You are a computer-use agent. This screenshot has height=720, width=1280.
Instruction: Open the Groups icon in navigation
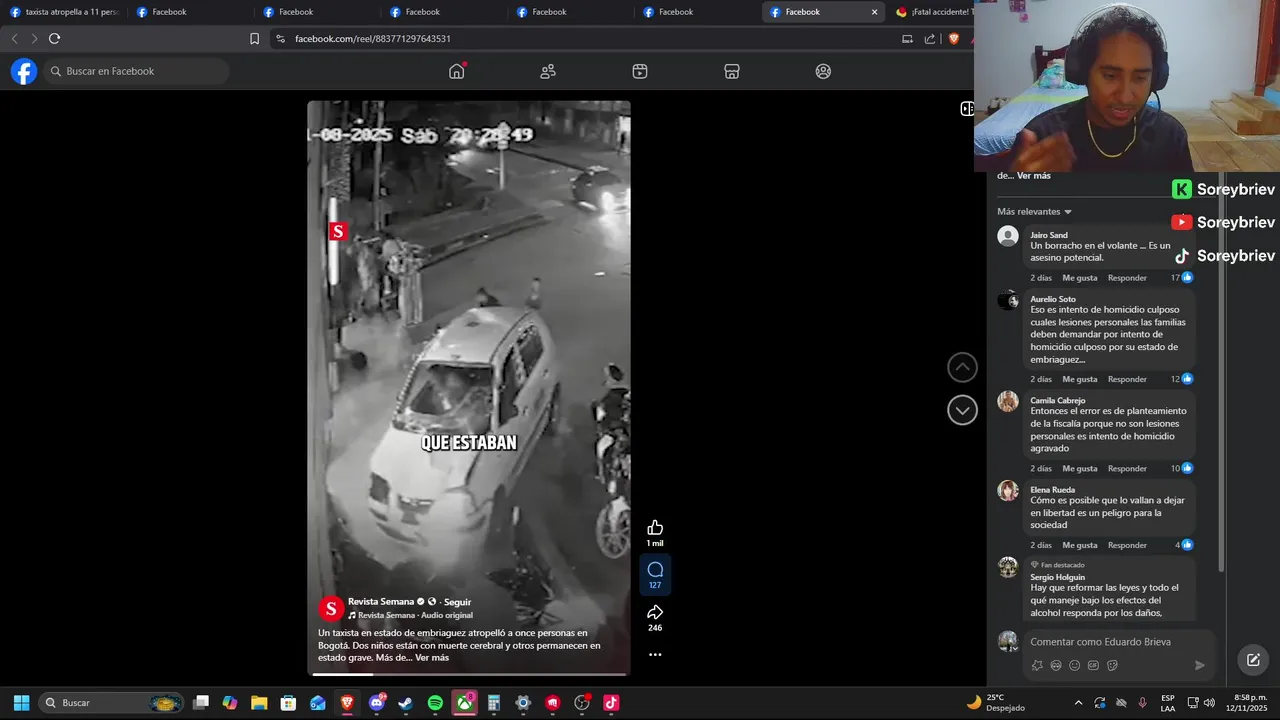point(823,71)
